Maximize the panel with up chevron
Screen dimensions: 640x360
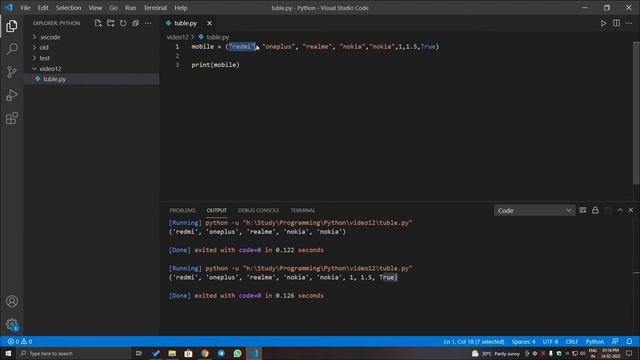tap(620, 210)
